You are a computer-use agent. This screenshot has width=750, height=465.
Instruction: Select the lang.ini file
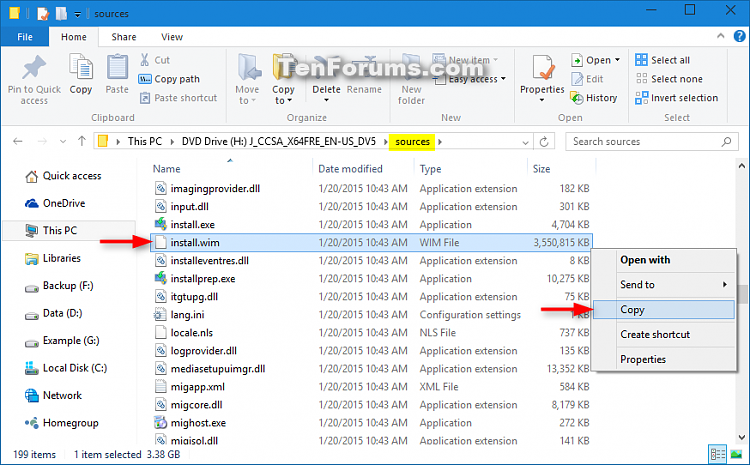pyautogui.click(x=371, y=315)
